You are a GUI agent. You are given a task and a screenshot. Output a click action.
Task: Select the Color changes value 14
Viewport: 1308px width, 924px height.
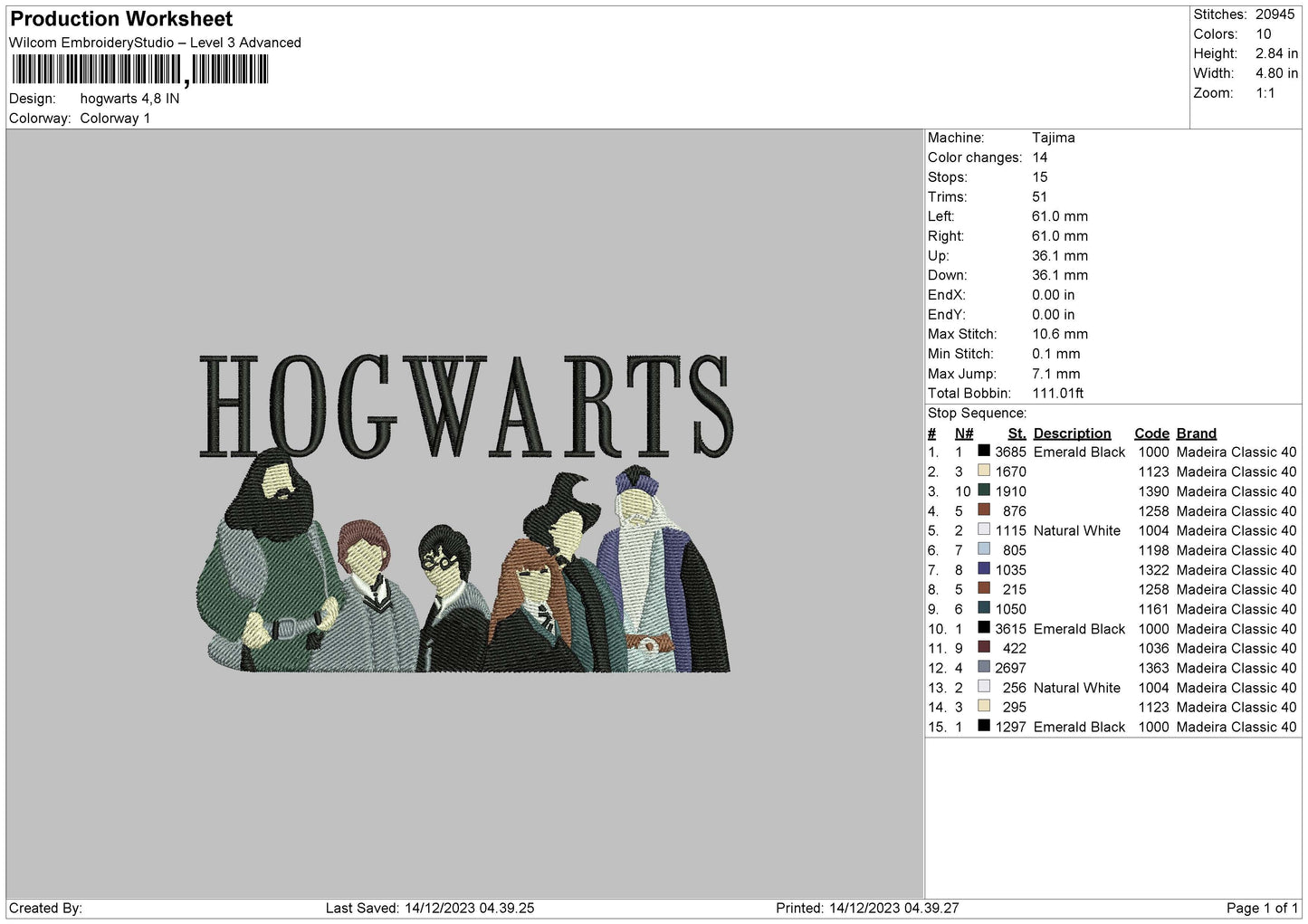(1040, 157)
